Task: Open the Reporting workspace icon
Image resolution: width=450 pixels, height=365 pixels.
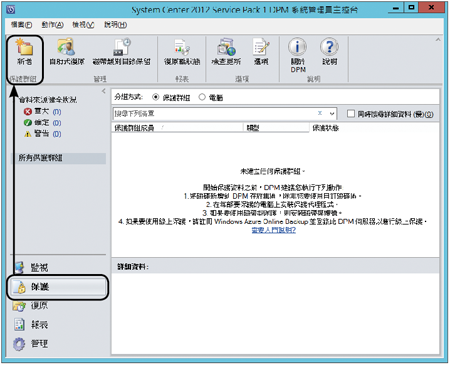Action: click(19, 324)
